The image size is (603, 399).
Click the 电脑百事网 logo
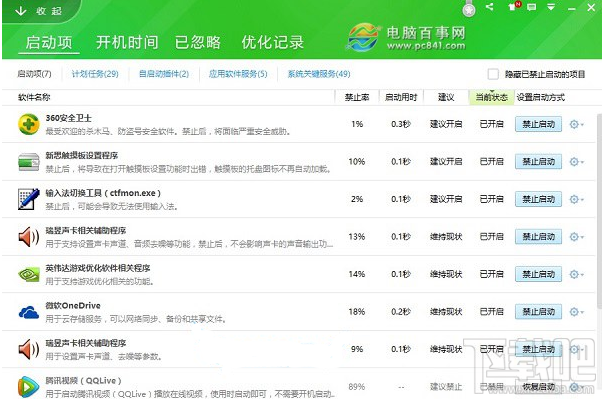coord(407,38)
